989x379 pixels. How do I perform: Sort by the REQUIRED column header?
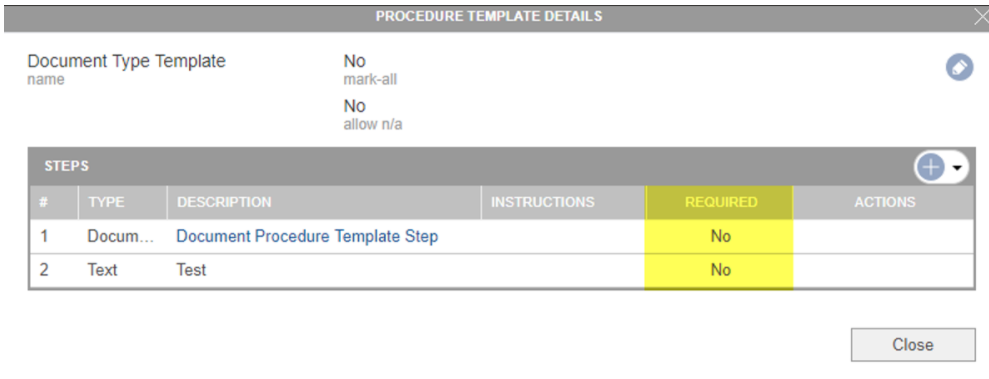click(720, 202)
